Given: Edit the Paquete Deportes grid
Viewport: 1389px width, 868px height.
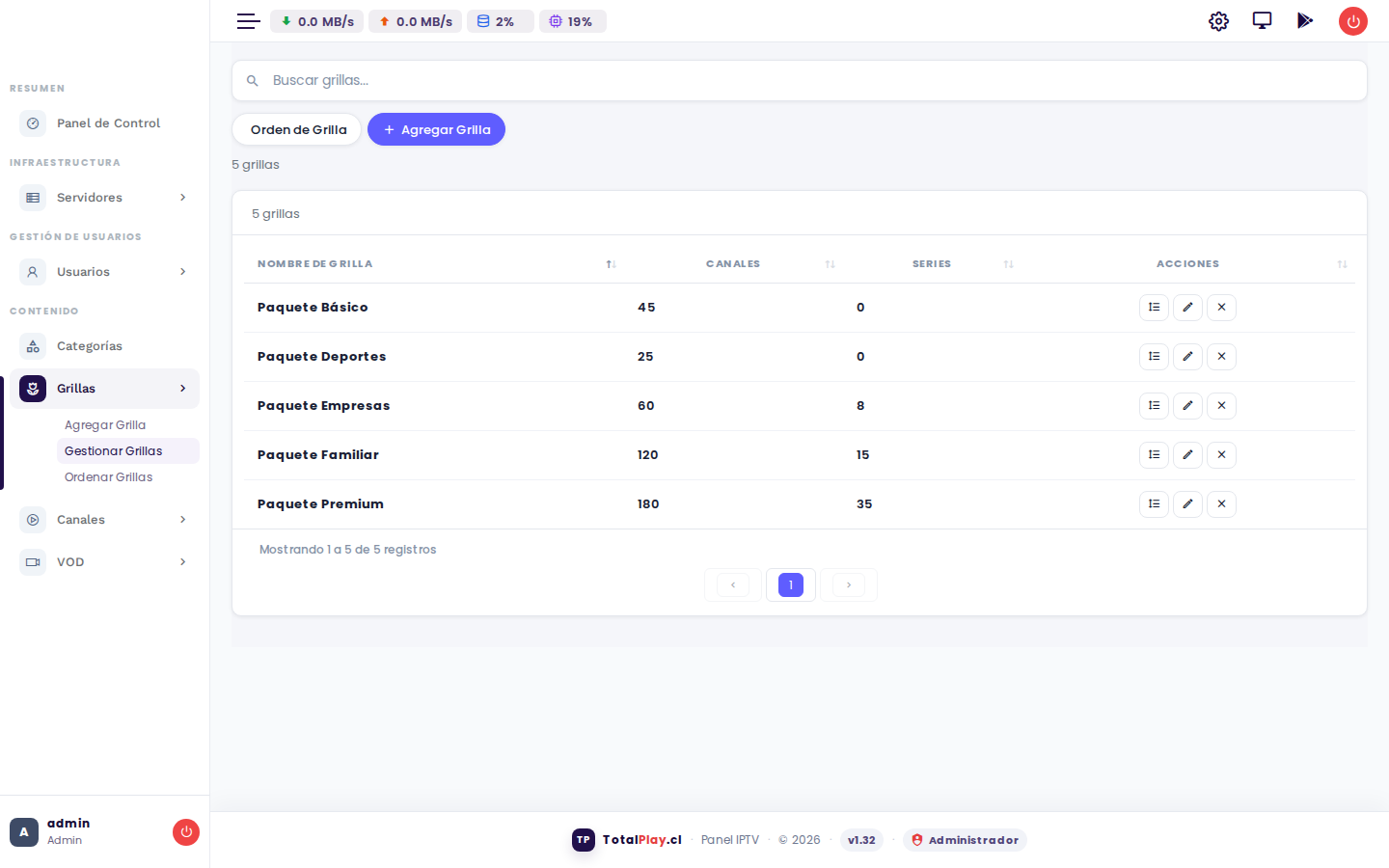Looking at the screenshot, I should (x=1187, y=357).
